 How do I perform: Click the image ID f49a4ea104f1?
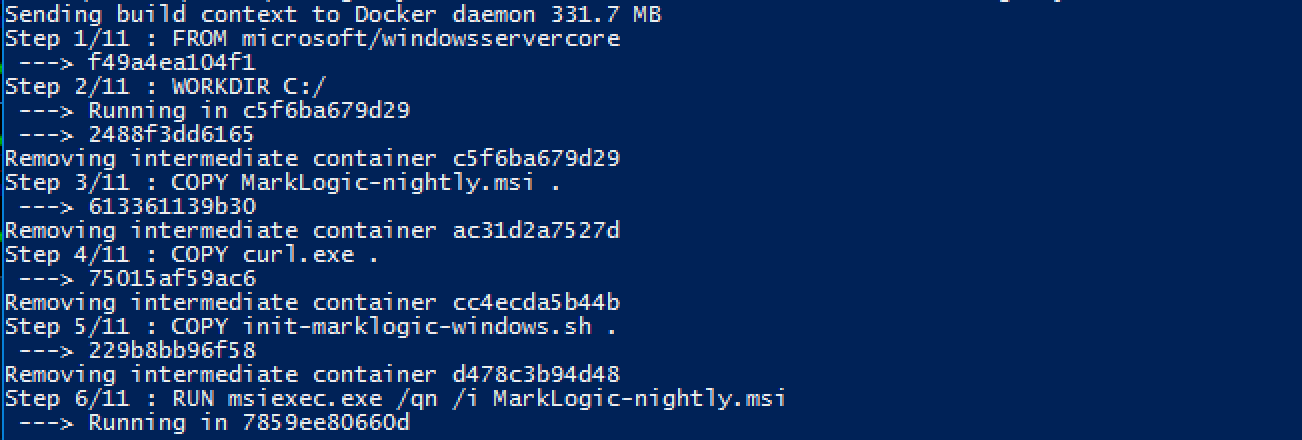coord(171,63)
